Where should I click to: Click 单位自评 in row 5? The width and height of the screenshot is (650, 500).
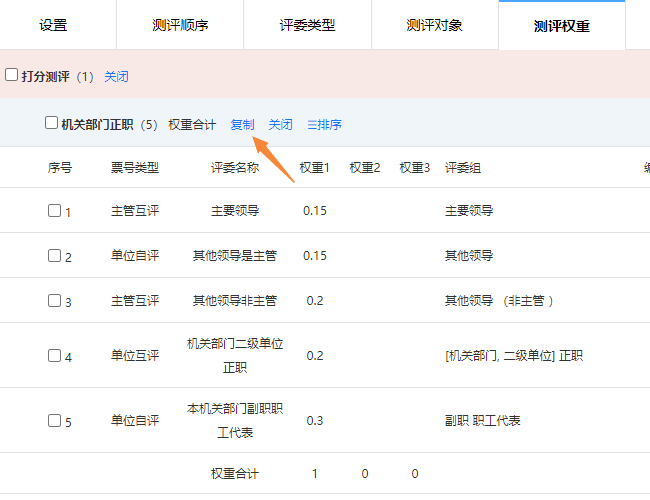point(135,420)
